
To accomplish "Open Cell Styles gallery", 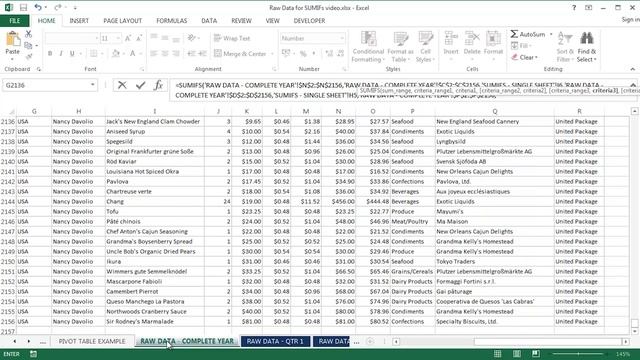I will click(425, 47).
